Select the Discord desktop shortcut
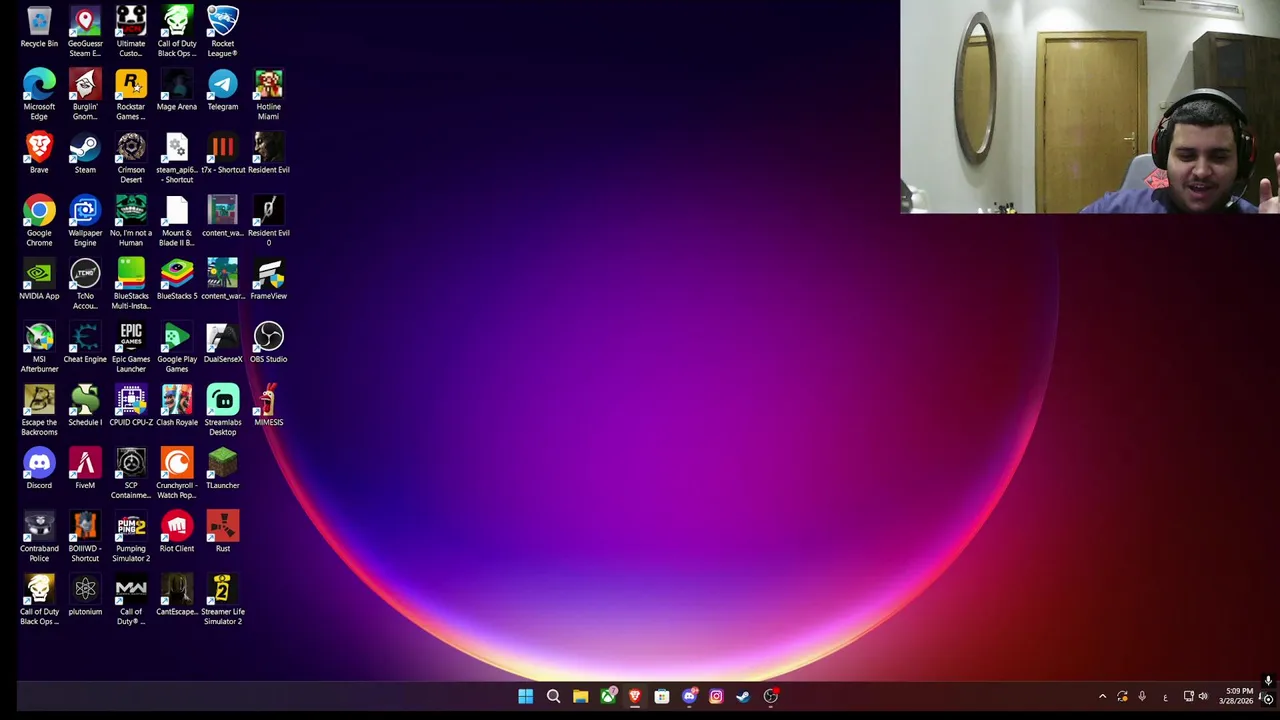Image resolution: width=1280 pixels, height=720 pixels. click(39, 468)
